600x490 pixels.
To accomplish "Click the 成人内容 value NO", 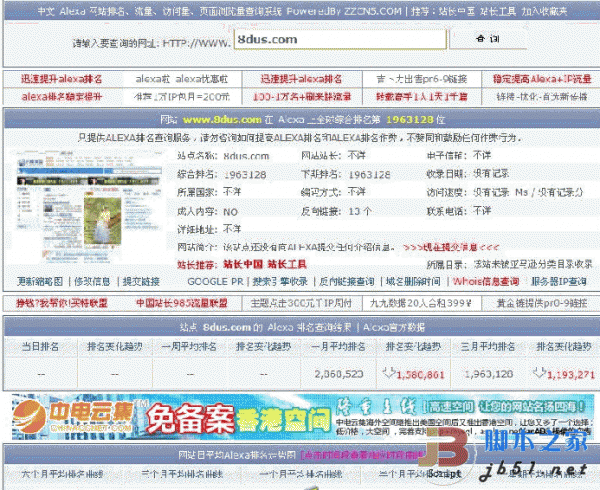I will coord(231,212).
